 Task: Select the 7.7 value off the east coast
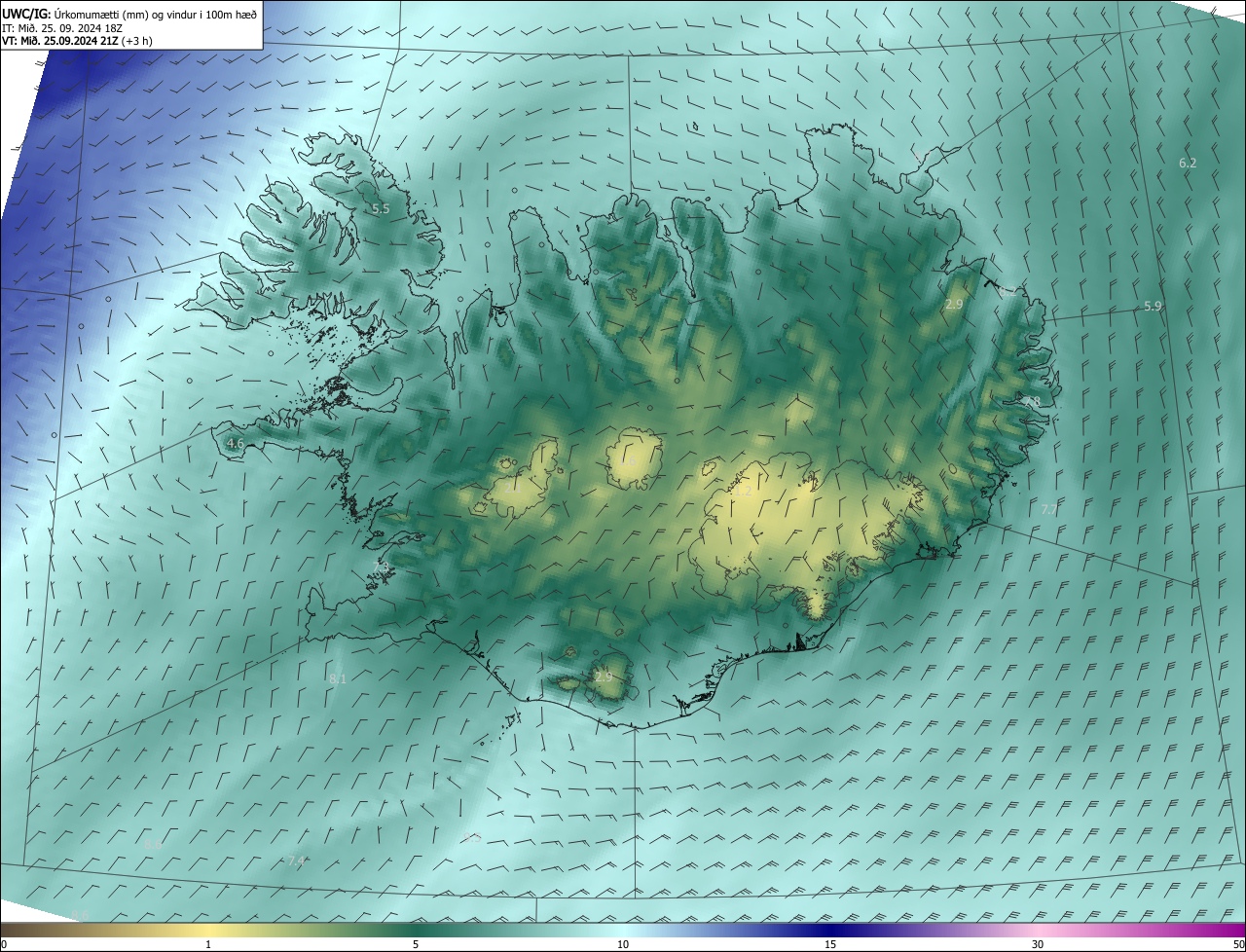pos(1048,509)
